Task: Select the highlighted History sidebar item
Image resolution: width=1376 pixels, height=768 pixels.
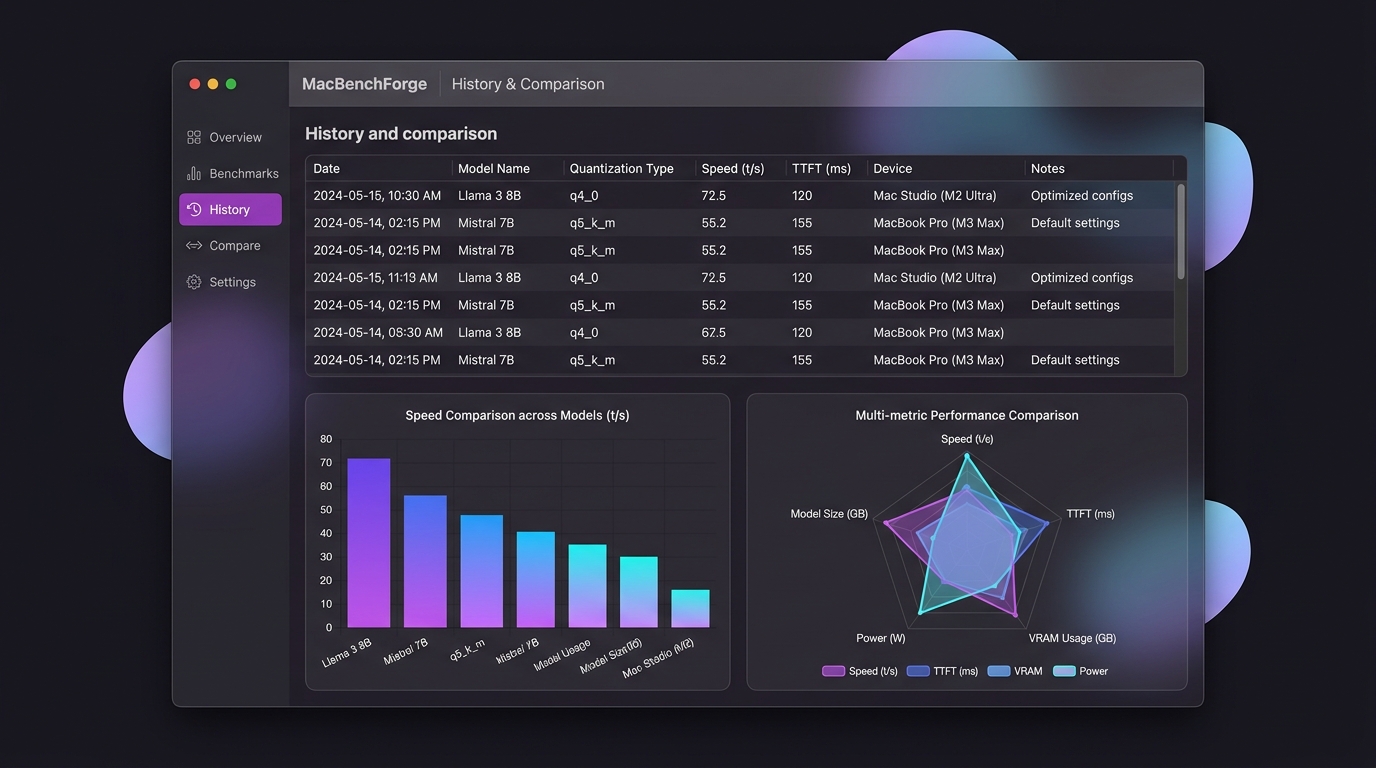Action: (x=230, y=209)
